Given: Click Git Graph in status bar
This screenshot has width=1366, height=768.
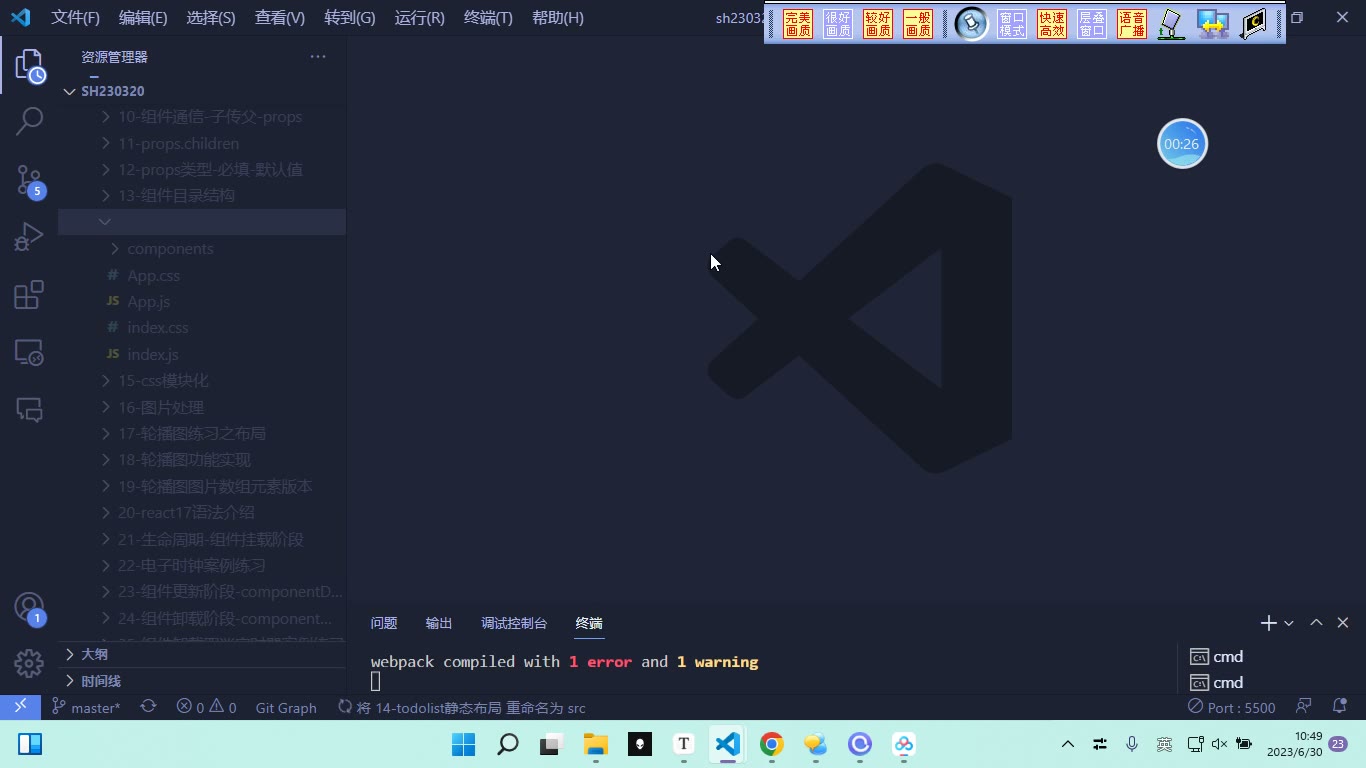Looking at the screenshot, I should click(286, 707).
